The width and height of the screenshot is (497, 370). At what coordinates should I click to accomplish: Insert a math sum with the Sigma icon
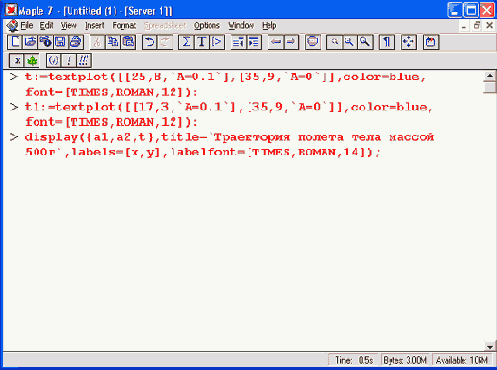click(186, 42)
